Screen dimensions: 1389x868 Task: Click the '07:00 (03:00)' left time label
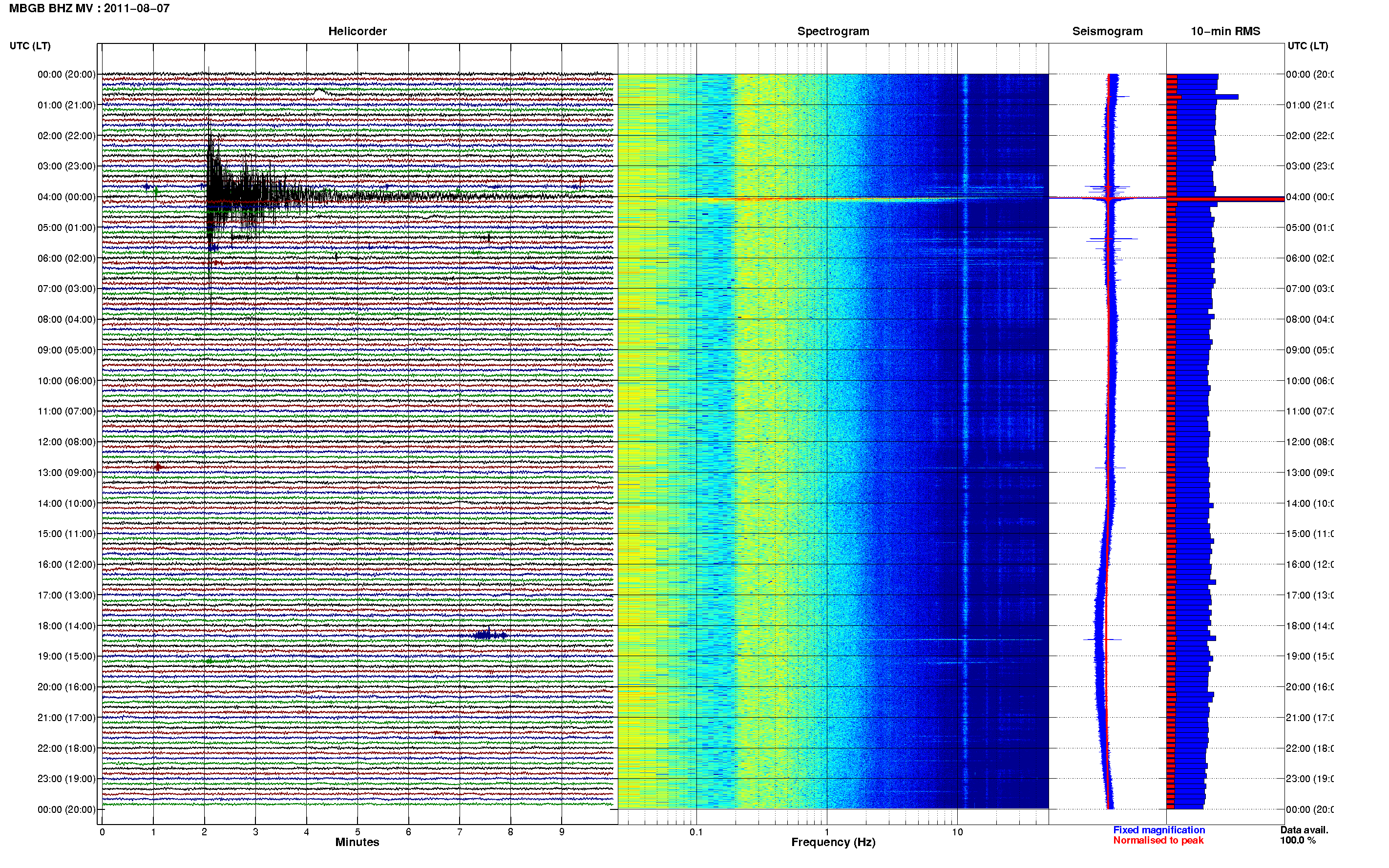tap(66, 289)
